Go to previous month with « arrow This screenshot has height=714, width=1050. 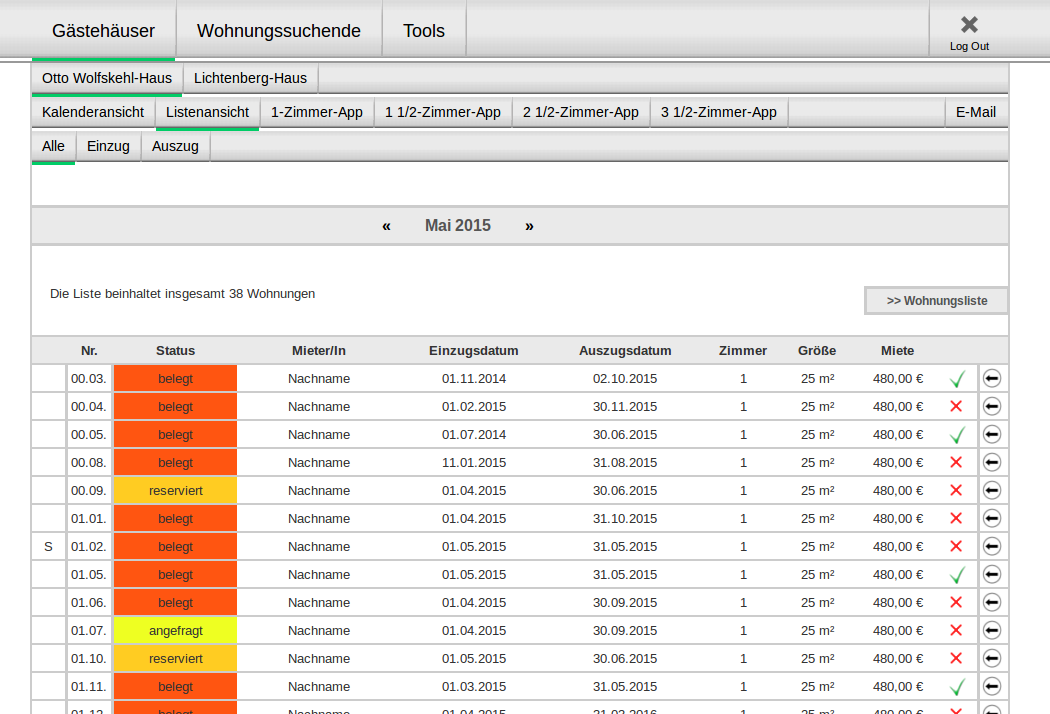(x=386, y=226)
